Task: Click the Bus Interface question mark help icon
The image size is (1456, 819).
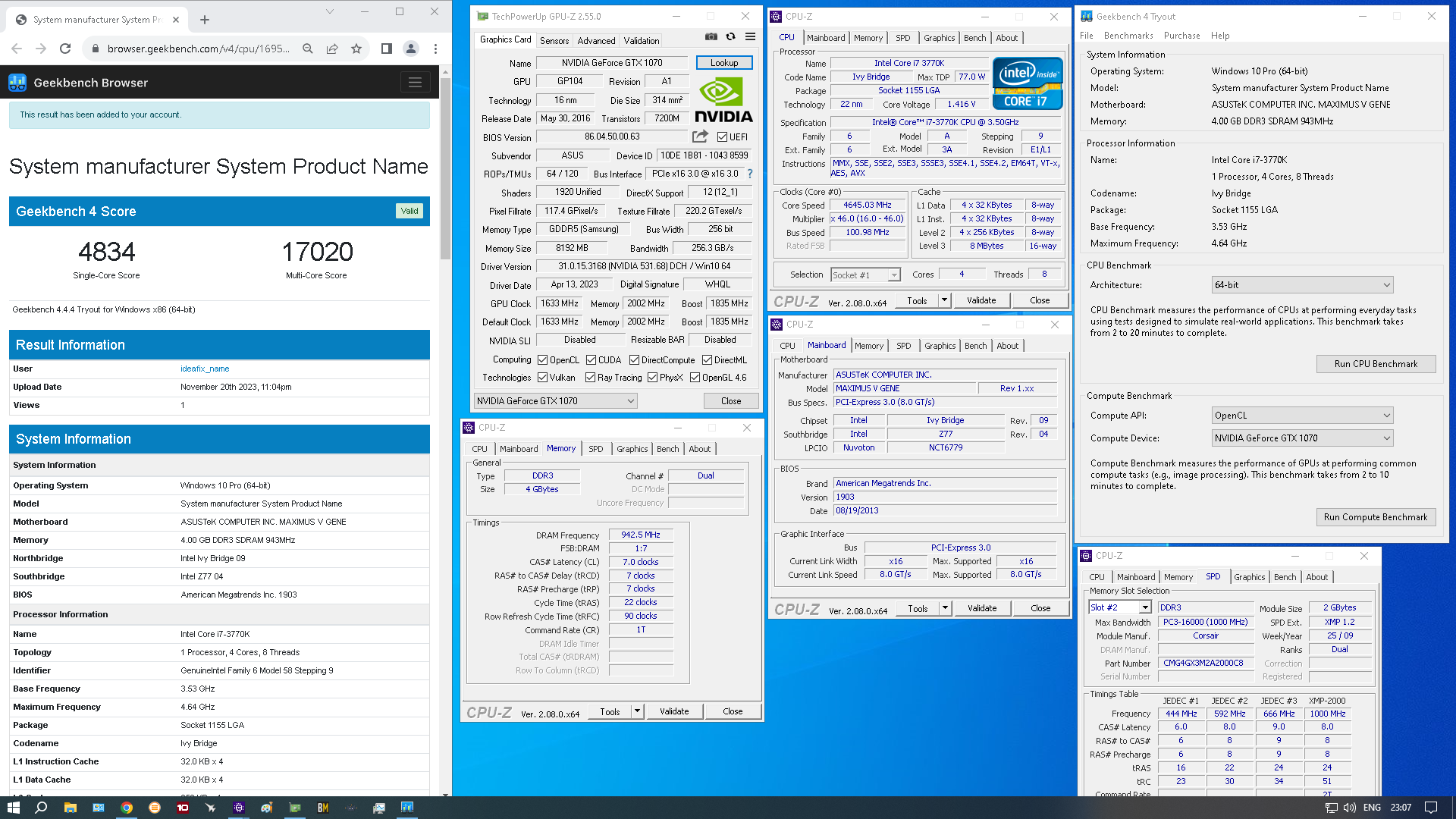Action: click(x=750, y=174)
